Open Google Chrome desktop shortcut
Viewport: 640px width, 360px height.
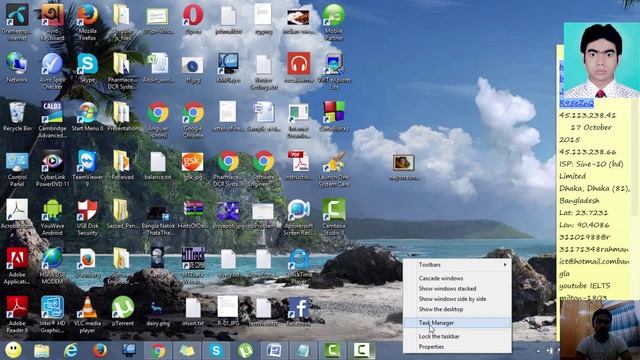(193, 120)
